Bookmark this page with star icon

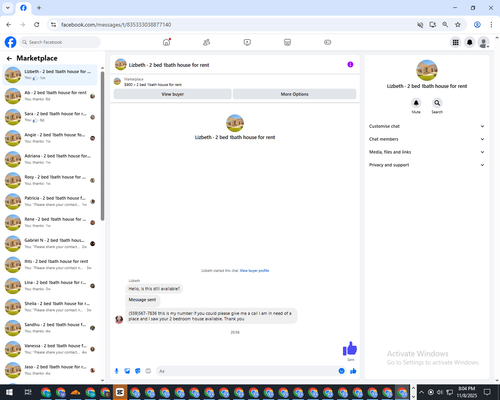tap(458, 25)
